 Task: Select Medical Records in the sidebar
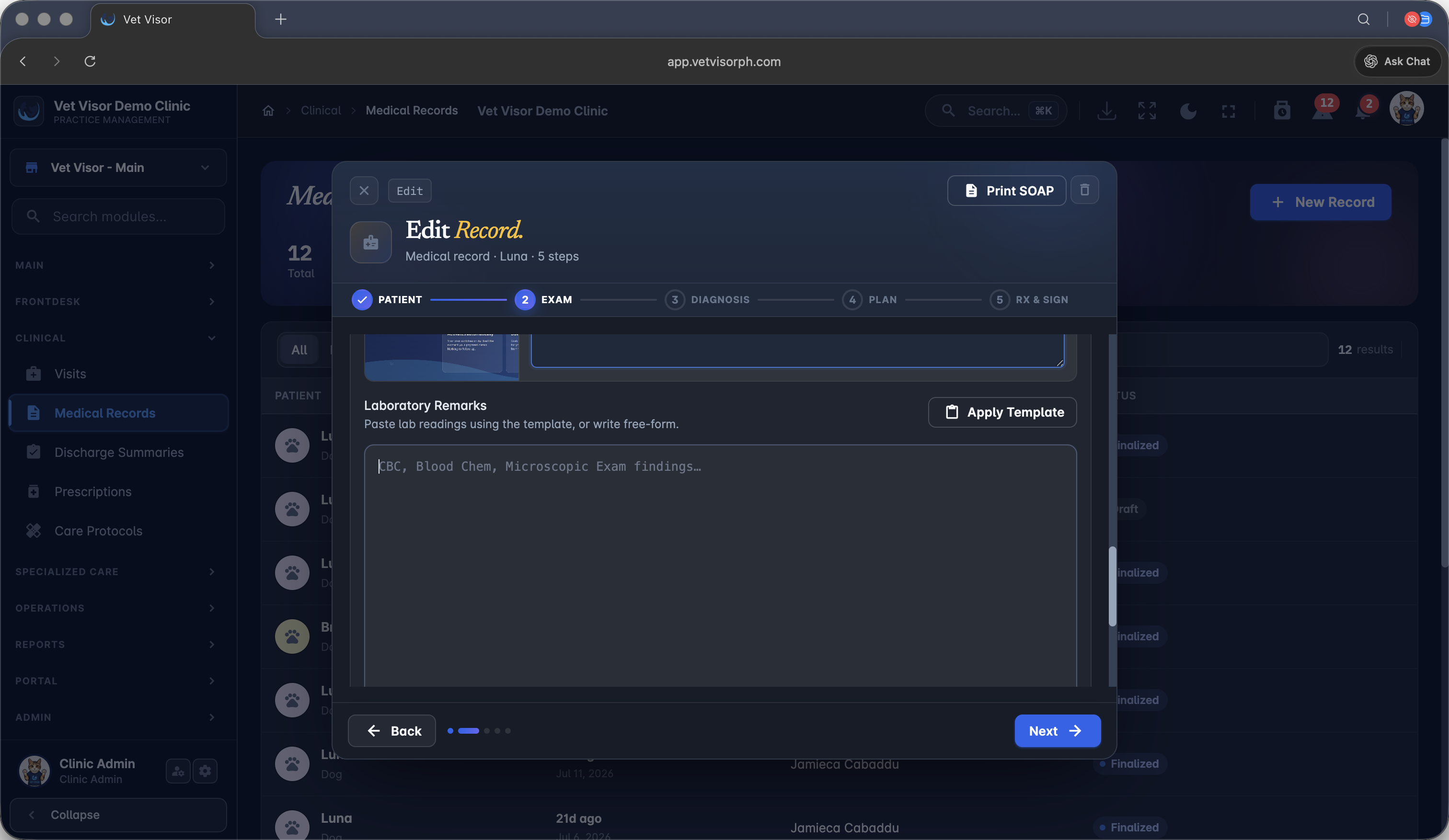click(118, 413)
